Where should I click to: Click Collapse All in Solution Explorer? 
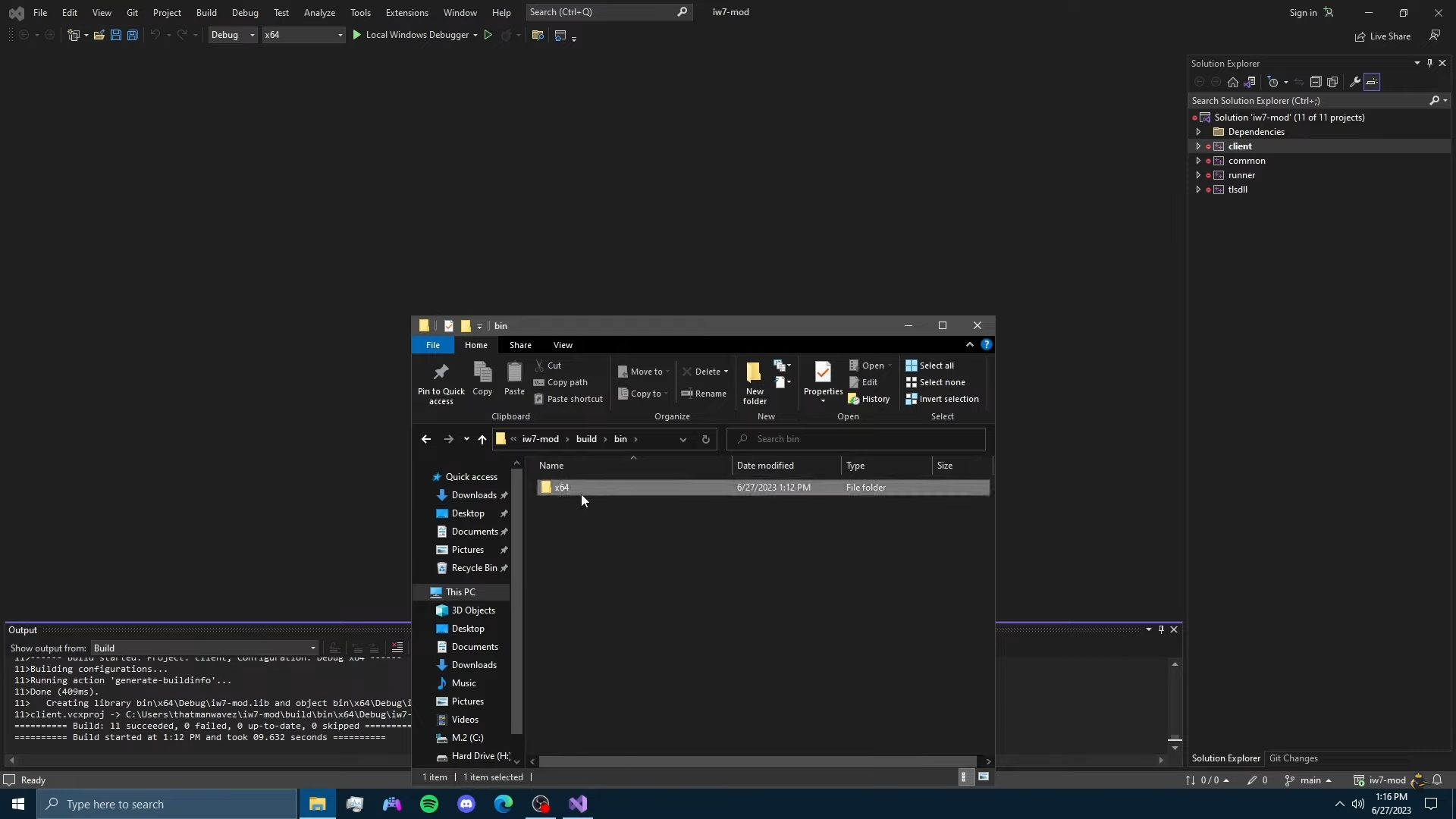click(x=1316, y=82)
